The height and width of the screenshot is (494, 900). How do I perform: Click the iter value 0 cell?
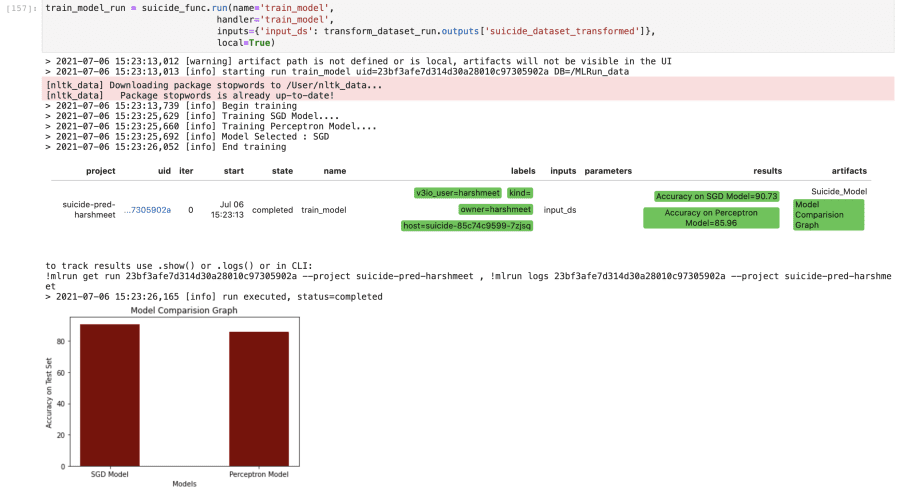point(191,210)
